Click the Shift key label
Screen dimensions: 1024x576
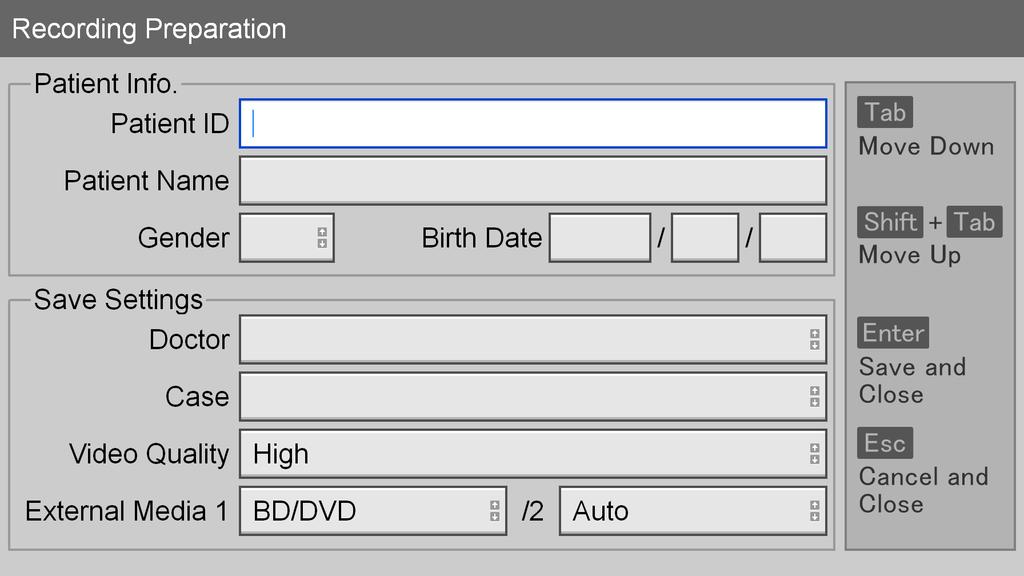(890, 222)
